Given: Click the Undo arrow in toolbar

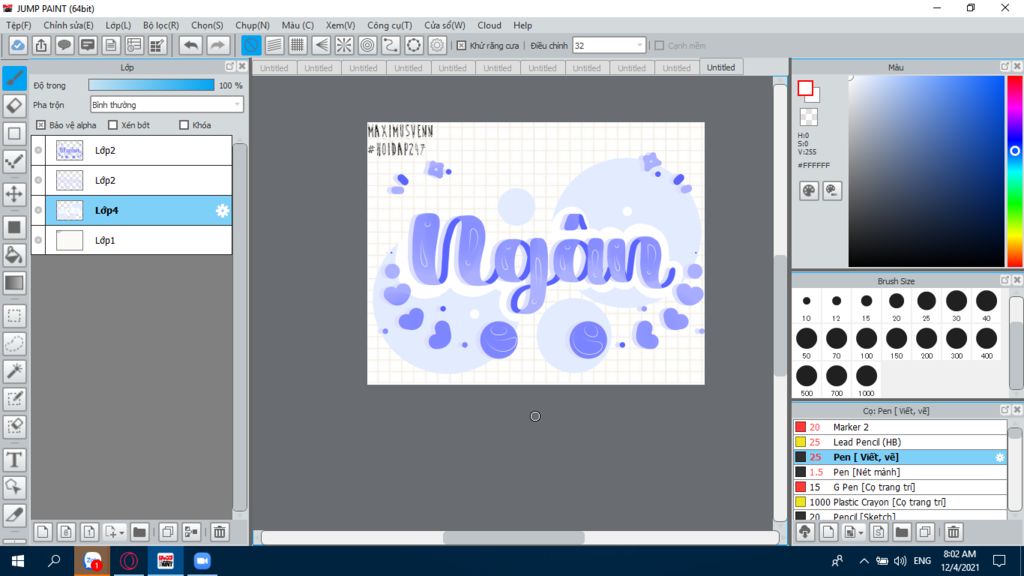Looking at the screenshot, I should pos(191,45).
